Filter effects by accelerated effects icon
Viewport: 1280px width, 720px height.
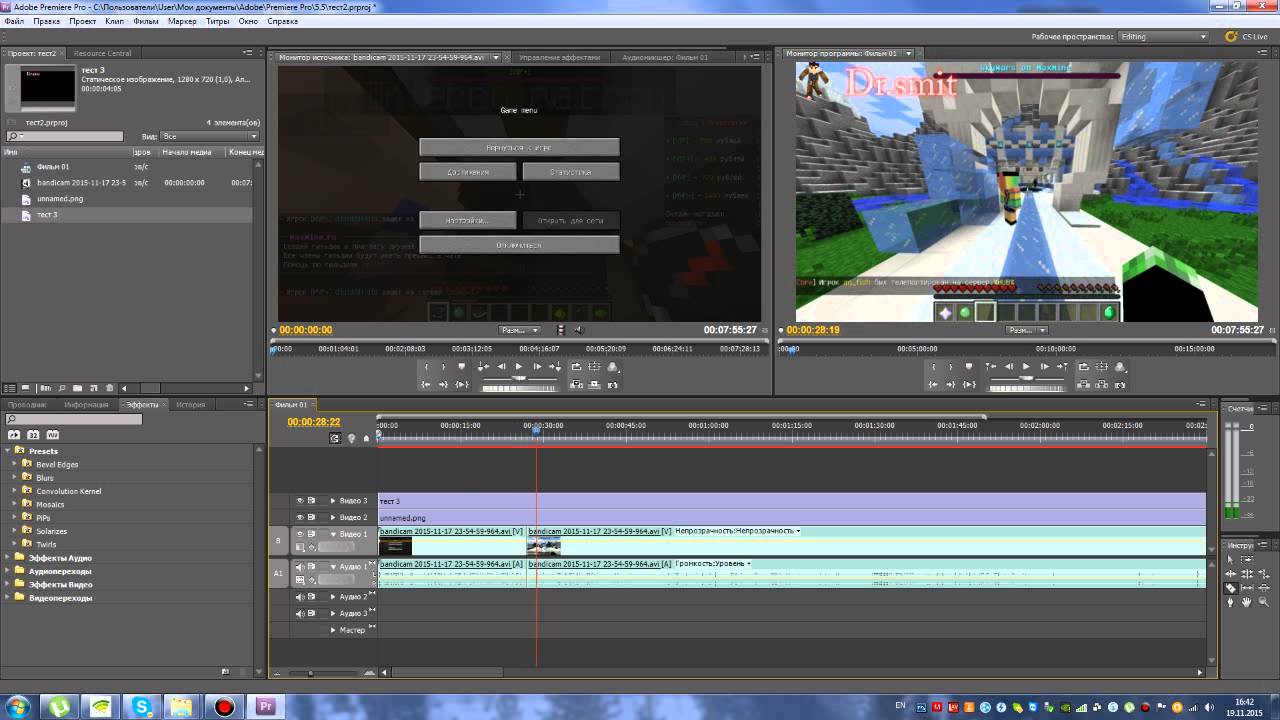pos(14,435)
